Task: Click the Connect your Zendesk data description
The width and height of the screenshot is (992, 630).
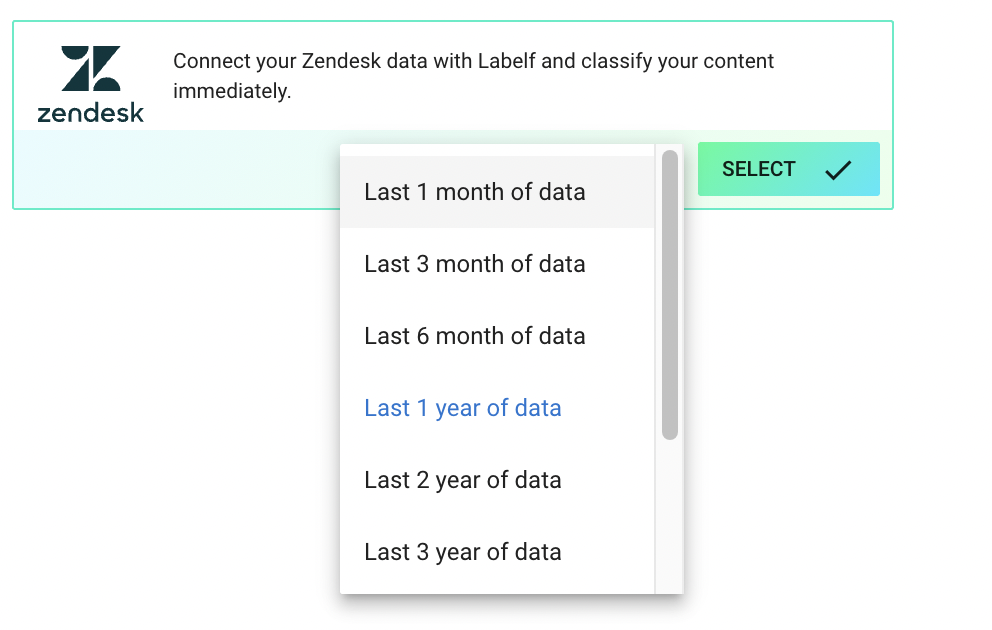Action: 473,76
